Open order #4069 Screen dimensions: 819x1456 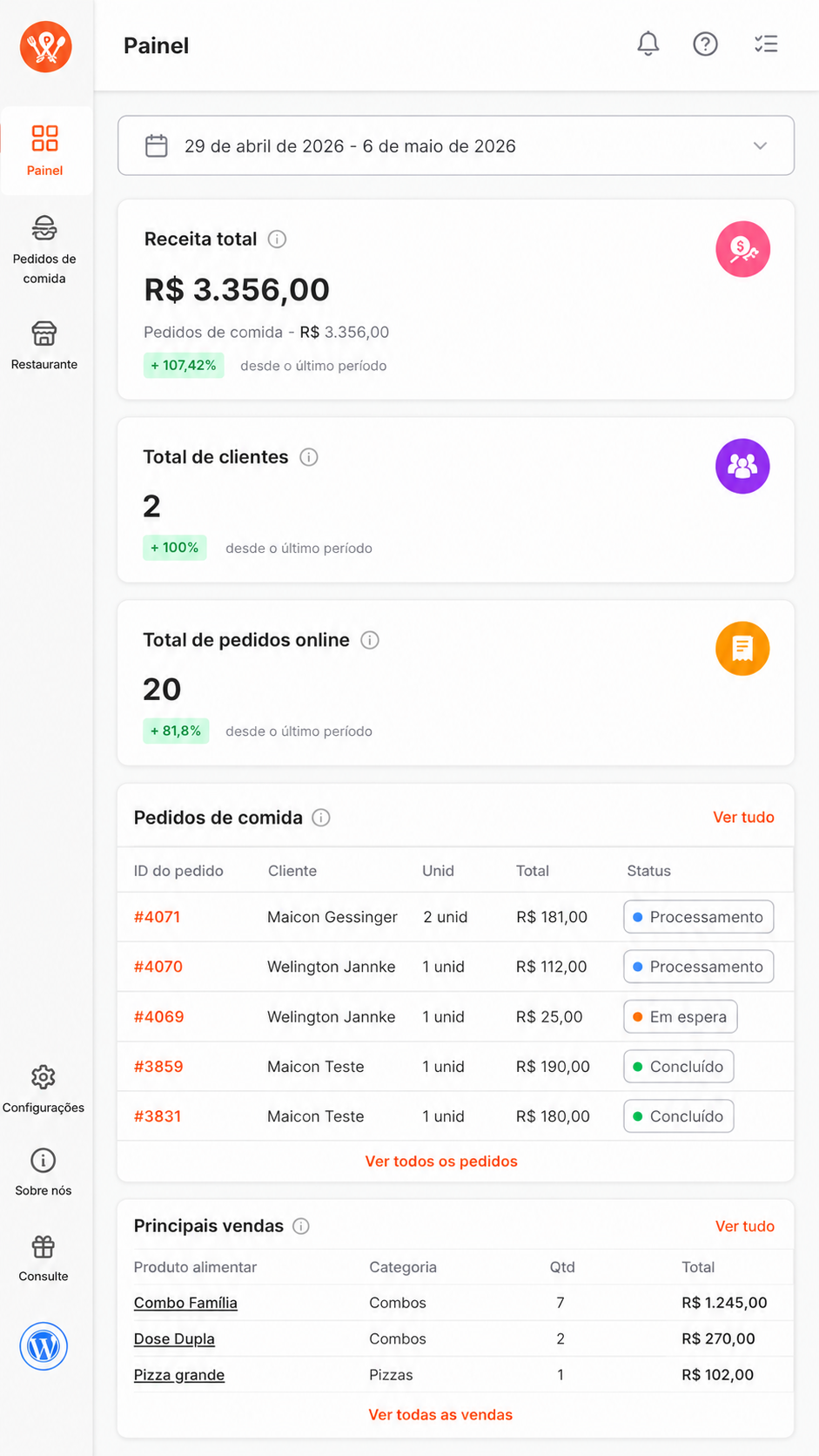point(158,1016)
